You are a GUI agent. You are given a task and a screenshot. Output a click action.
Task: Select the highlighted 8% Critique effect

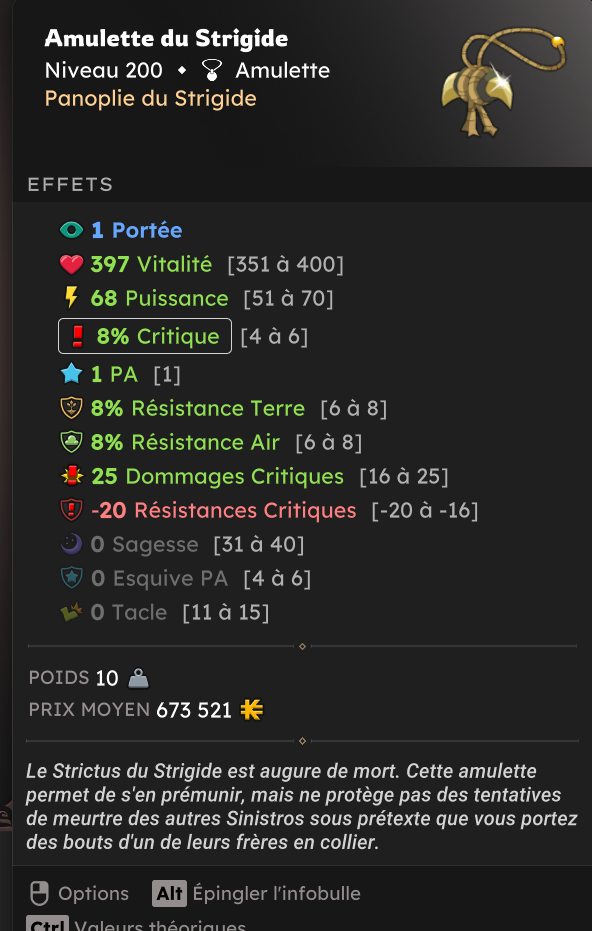coord(145,336)
